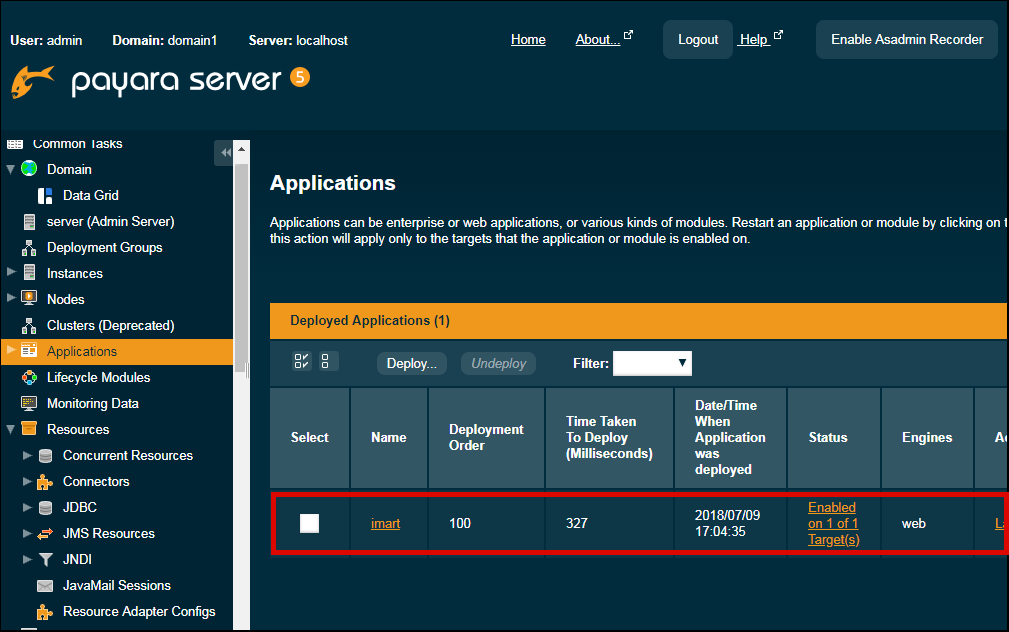Image resolution: width=1009 pixels, height=632 pixels.
Task: Open the Filter dropdown
Action: point(652,363)
